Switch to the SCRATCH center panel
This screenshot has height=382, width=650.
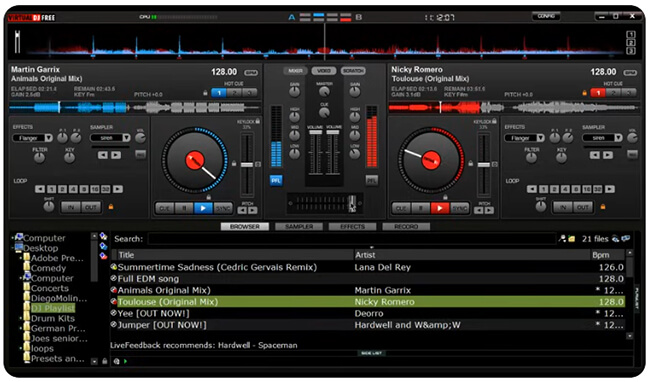pos(353,71)
